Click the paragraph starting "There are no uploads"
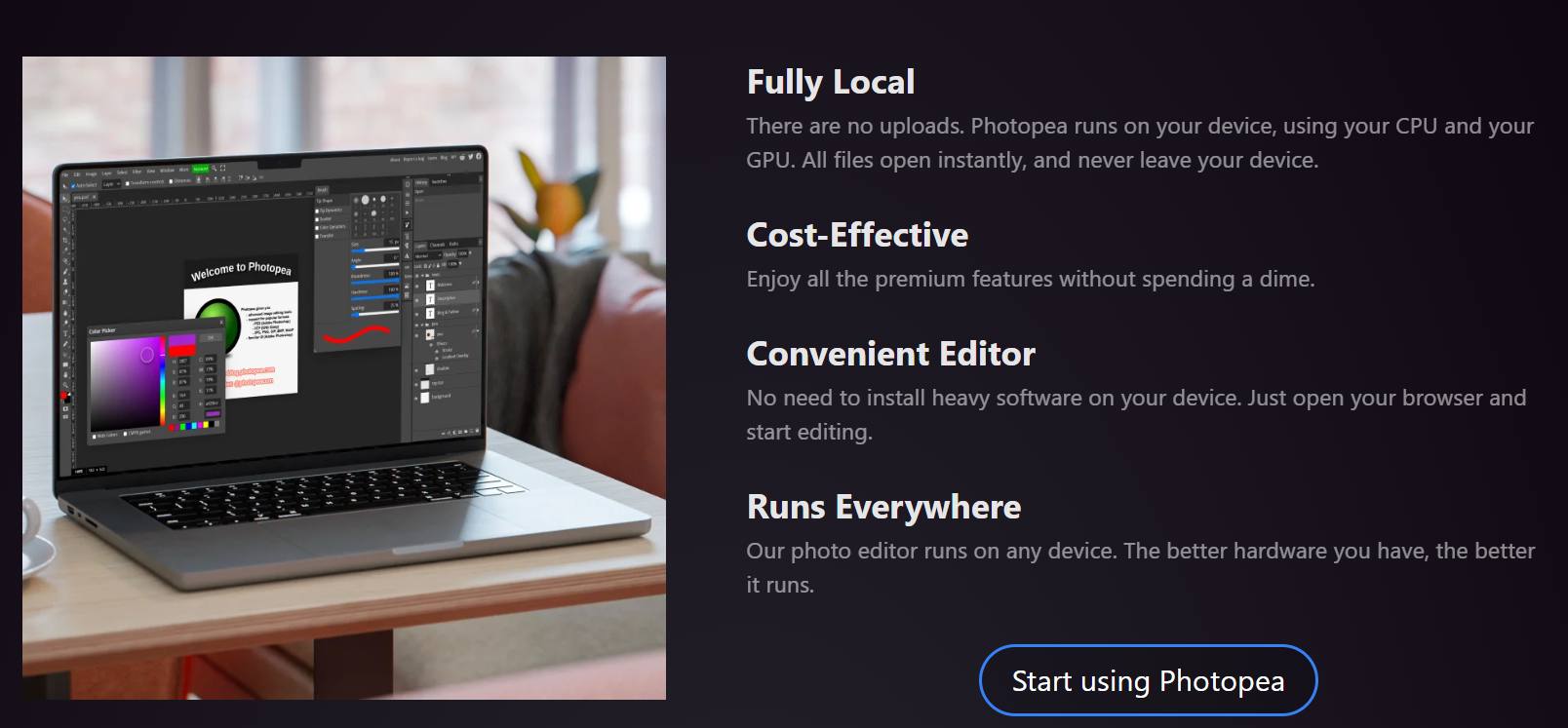The height and width of the screenshot is (728, 1568). coord(1140,143)
